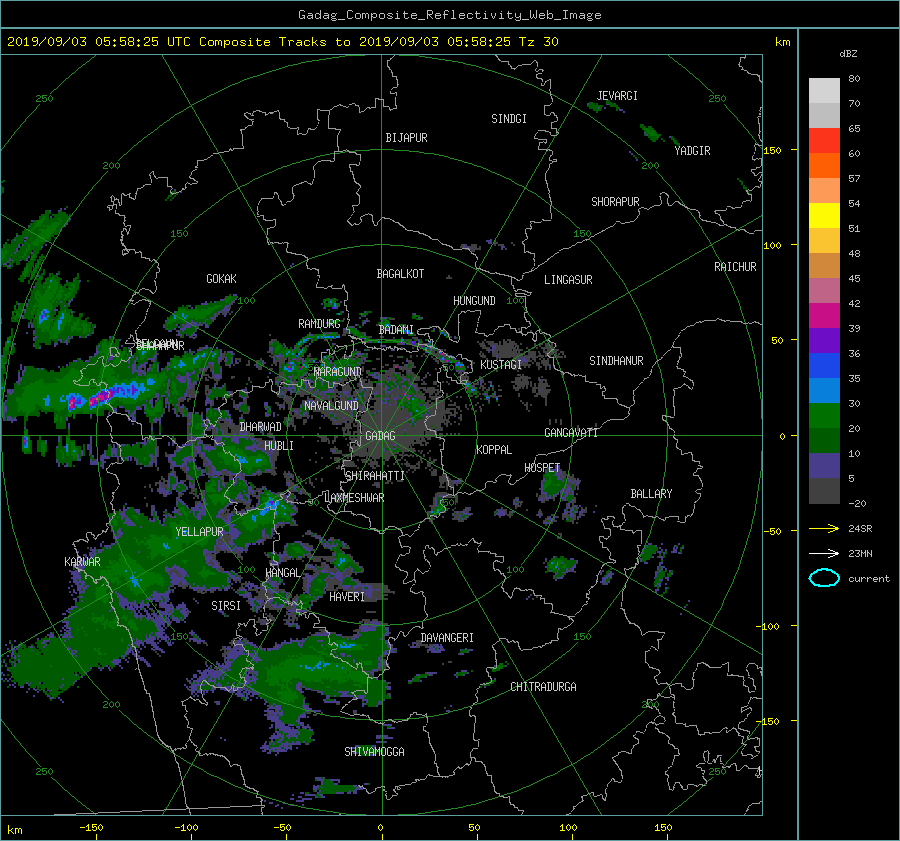
Task: Click the BADAMI city label
Action: tap(396, 330)
